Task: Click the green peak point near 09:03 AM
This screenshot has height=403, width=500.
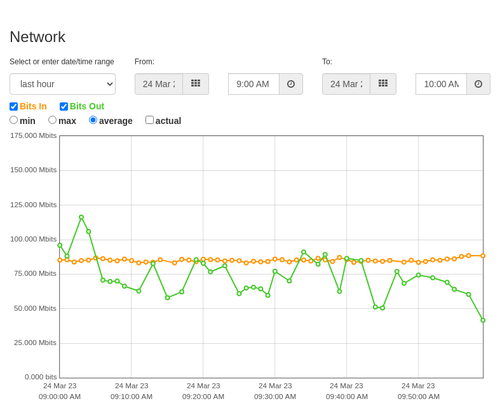Action: click(x=81, y=217)
